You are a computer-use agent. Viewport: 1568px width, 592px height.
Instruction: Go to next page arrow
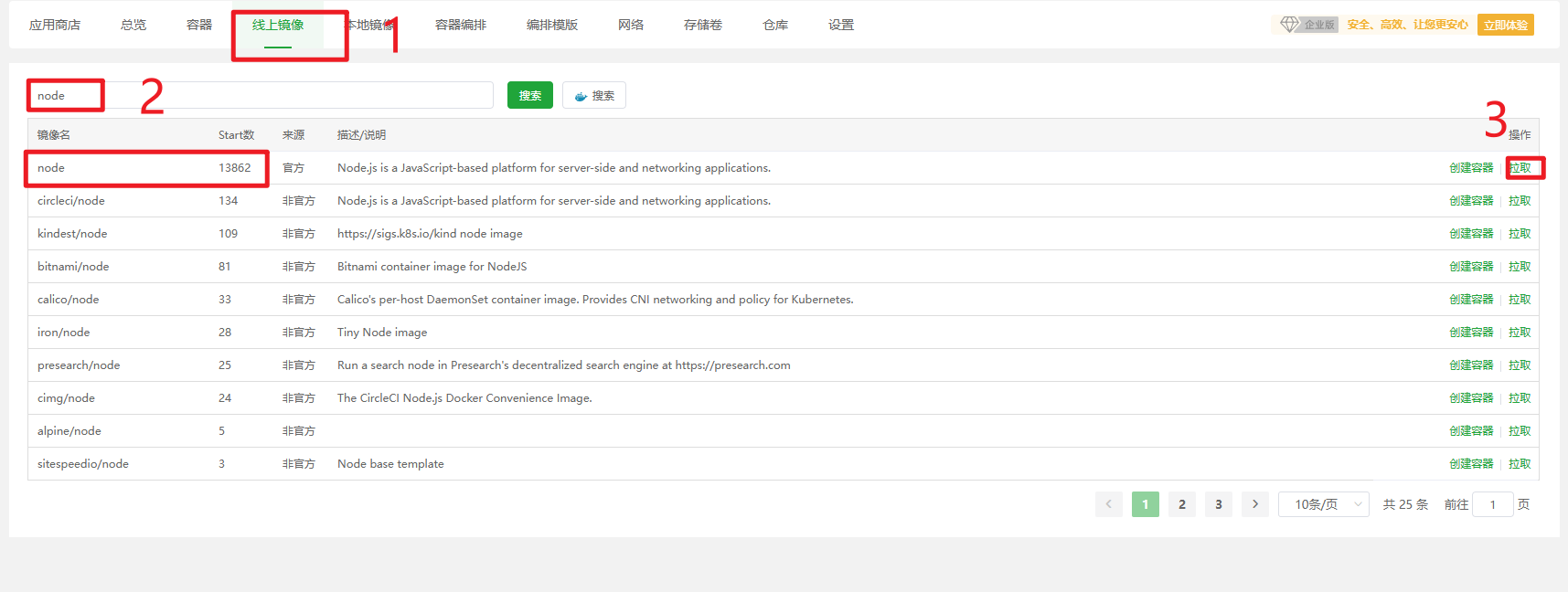1254,504
